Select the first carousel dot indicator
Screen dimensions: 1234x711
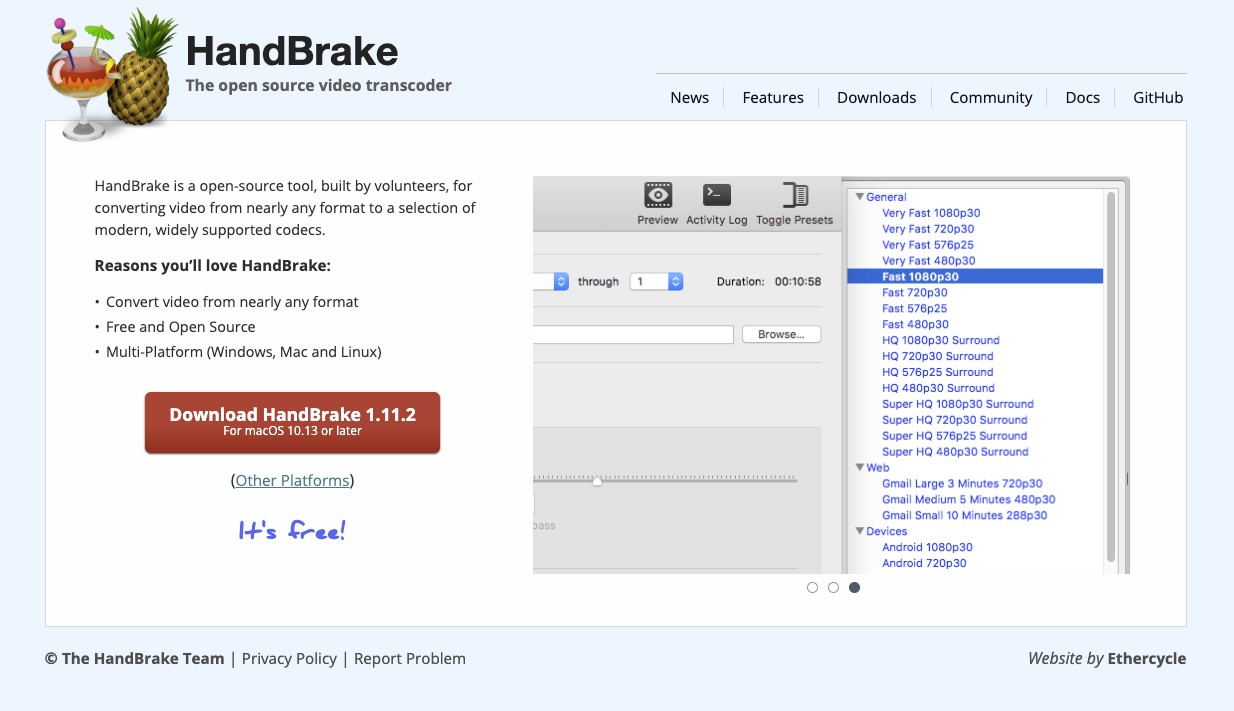812,588
